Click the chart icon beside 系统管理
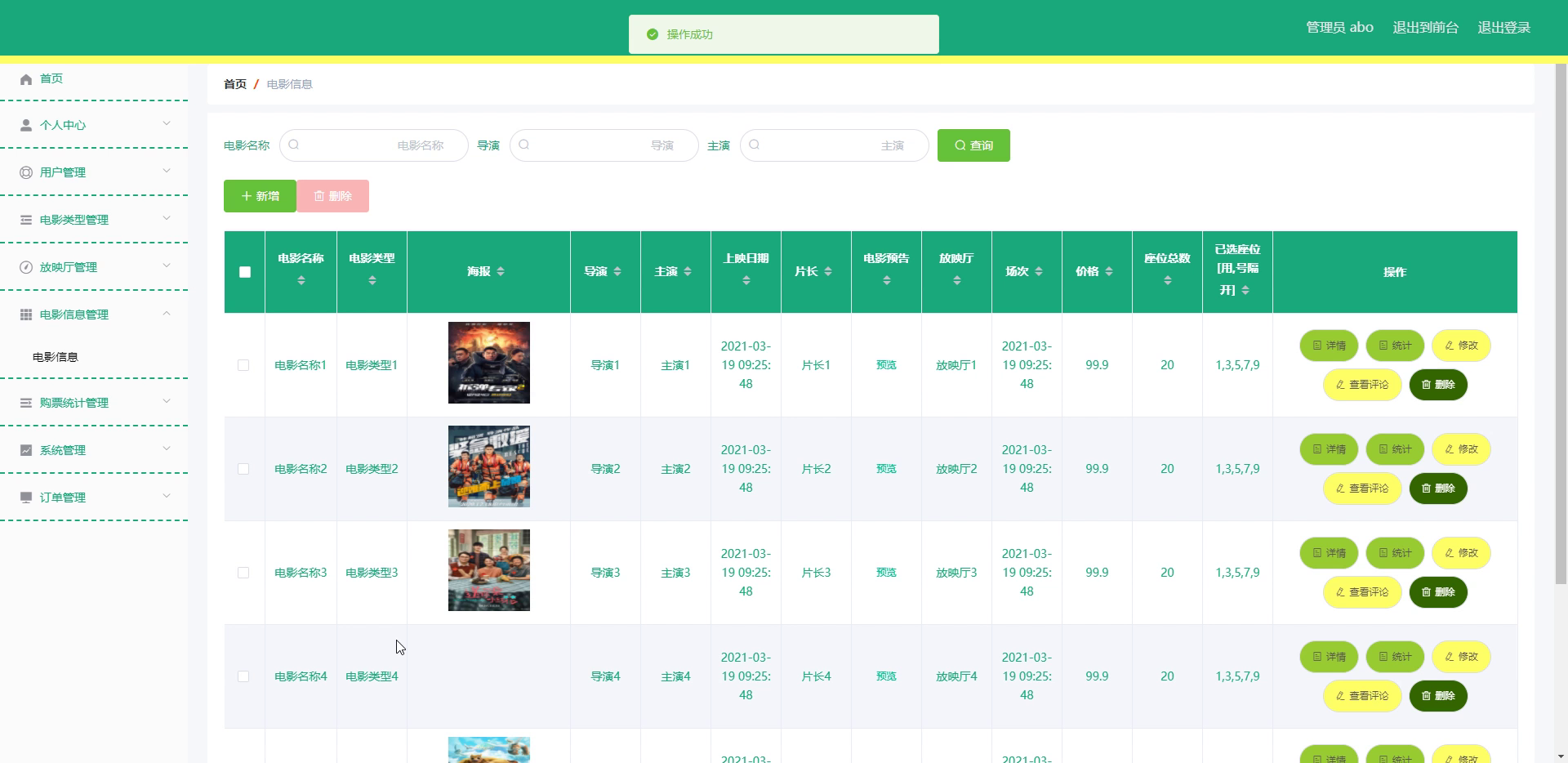Image resolution: width=1568 pixels, height=763 pixels. pyautogui.click(x=26, y=451)
